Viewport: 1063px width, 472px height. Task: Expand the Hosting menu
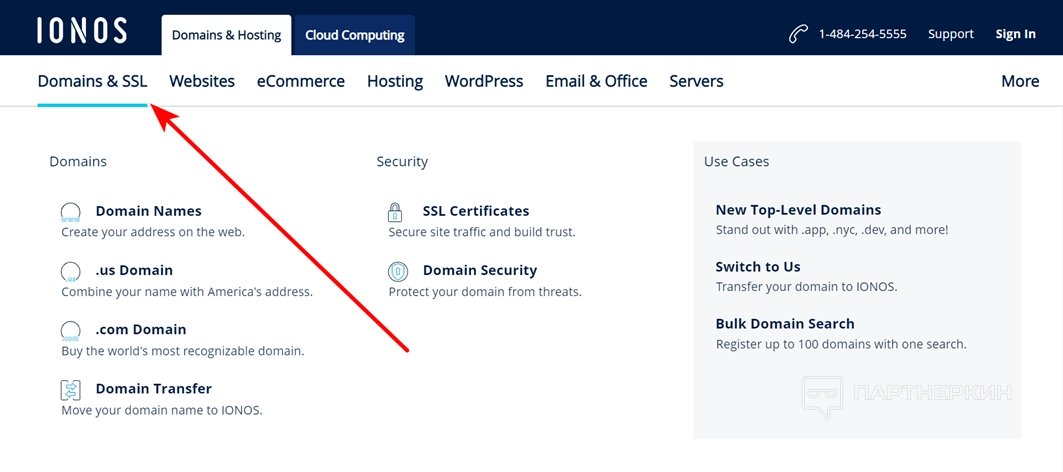click(395, 81)
